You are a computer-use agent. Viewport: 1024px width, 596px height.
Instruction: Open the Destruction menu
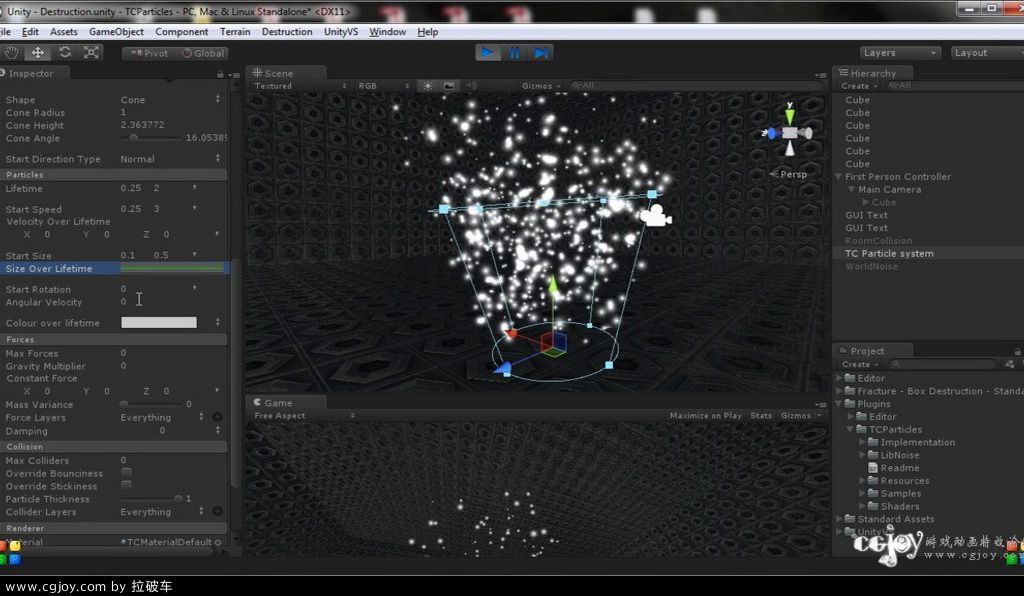(x=287, y=31)
